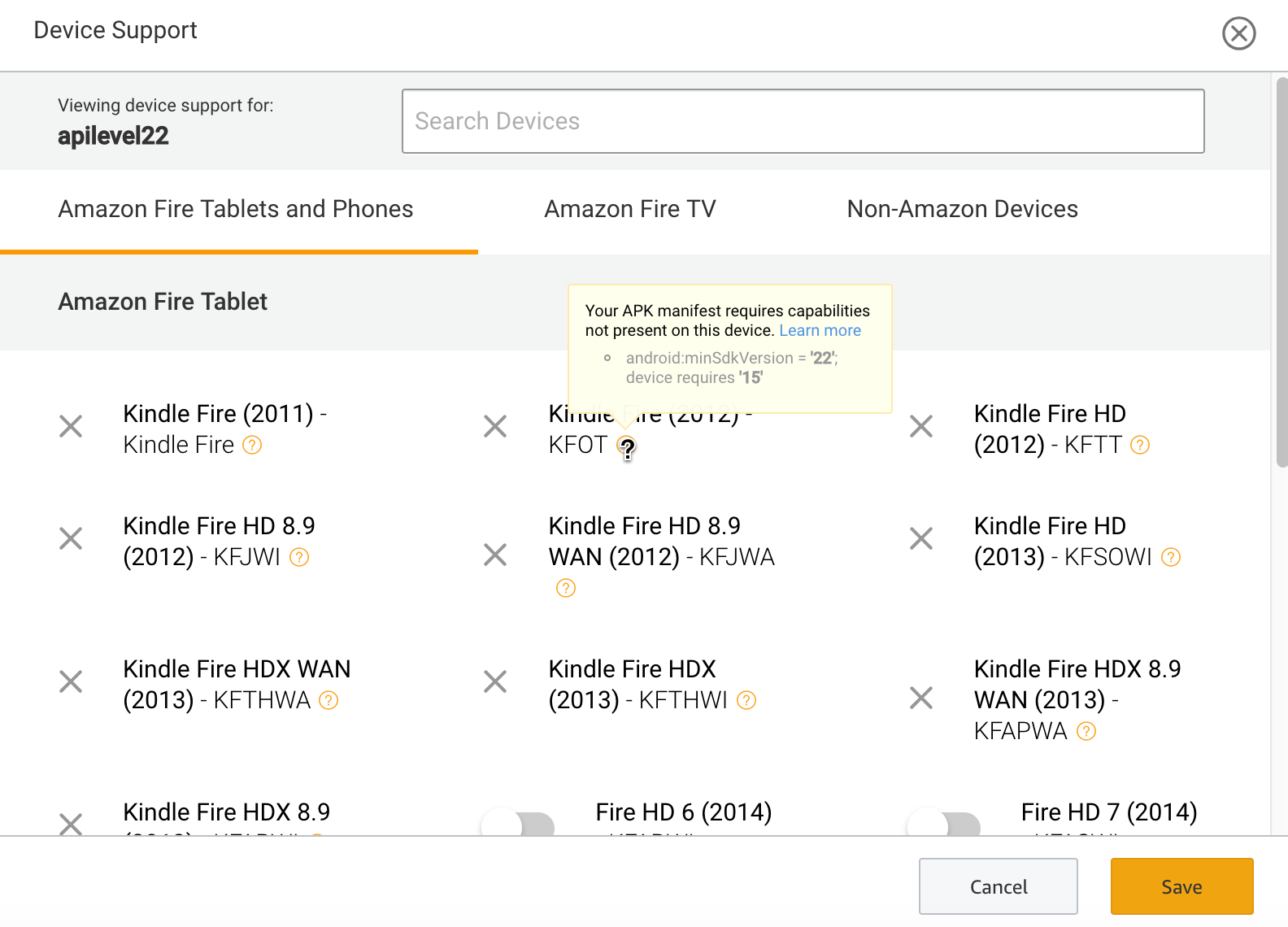Image resolution: width=1288 pixels, height=927 pixels.
Task: Click help icon beside Kindle Fire HD KFTT
Action: pos(1140,445)
